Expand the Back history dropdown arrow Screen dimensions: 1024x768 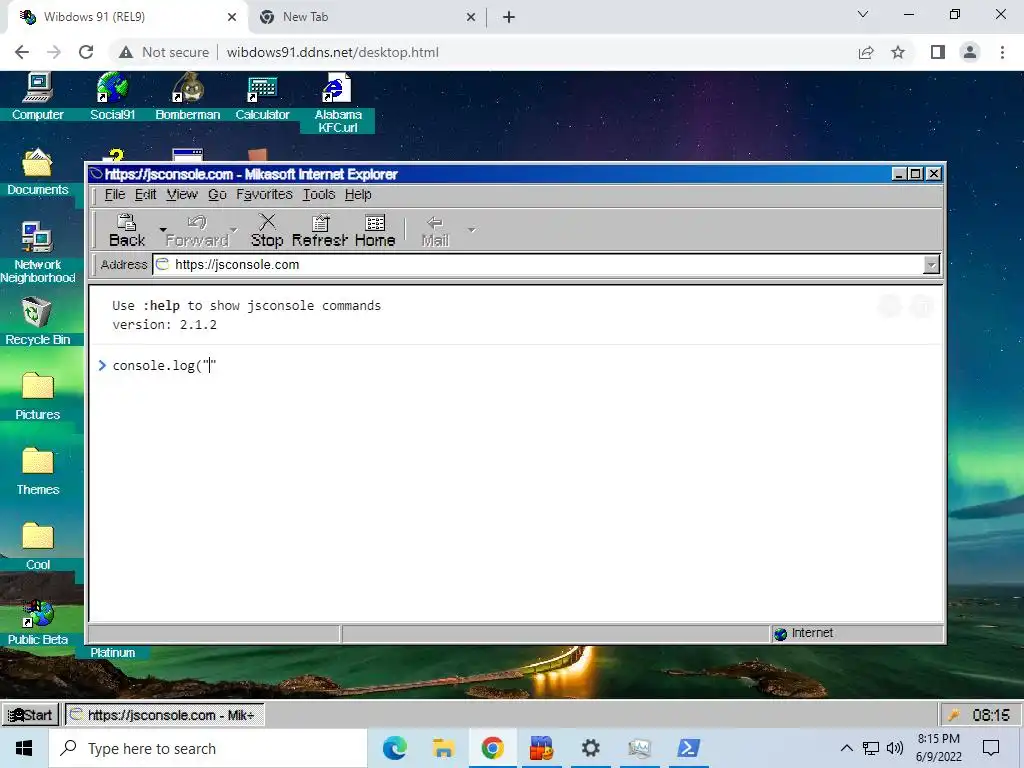coord(163,230)
